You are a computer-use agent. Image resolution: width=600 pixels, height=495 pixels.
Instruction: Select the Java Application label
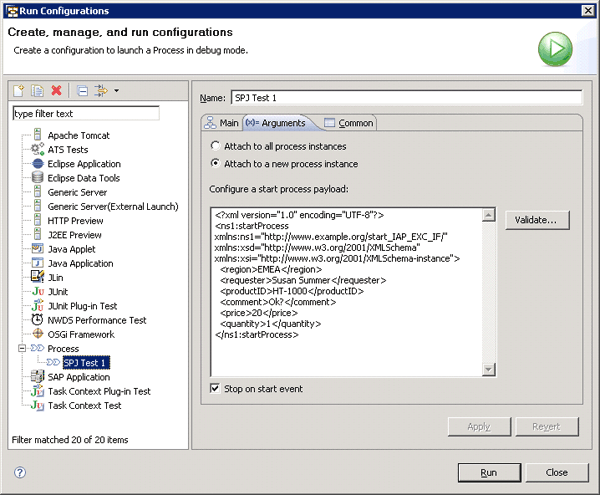(80, 263)
